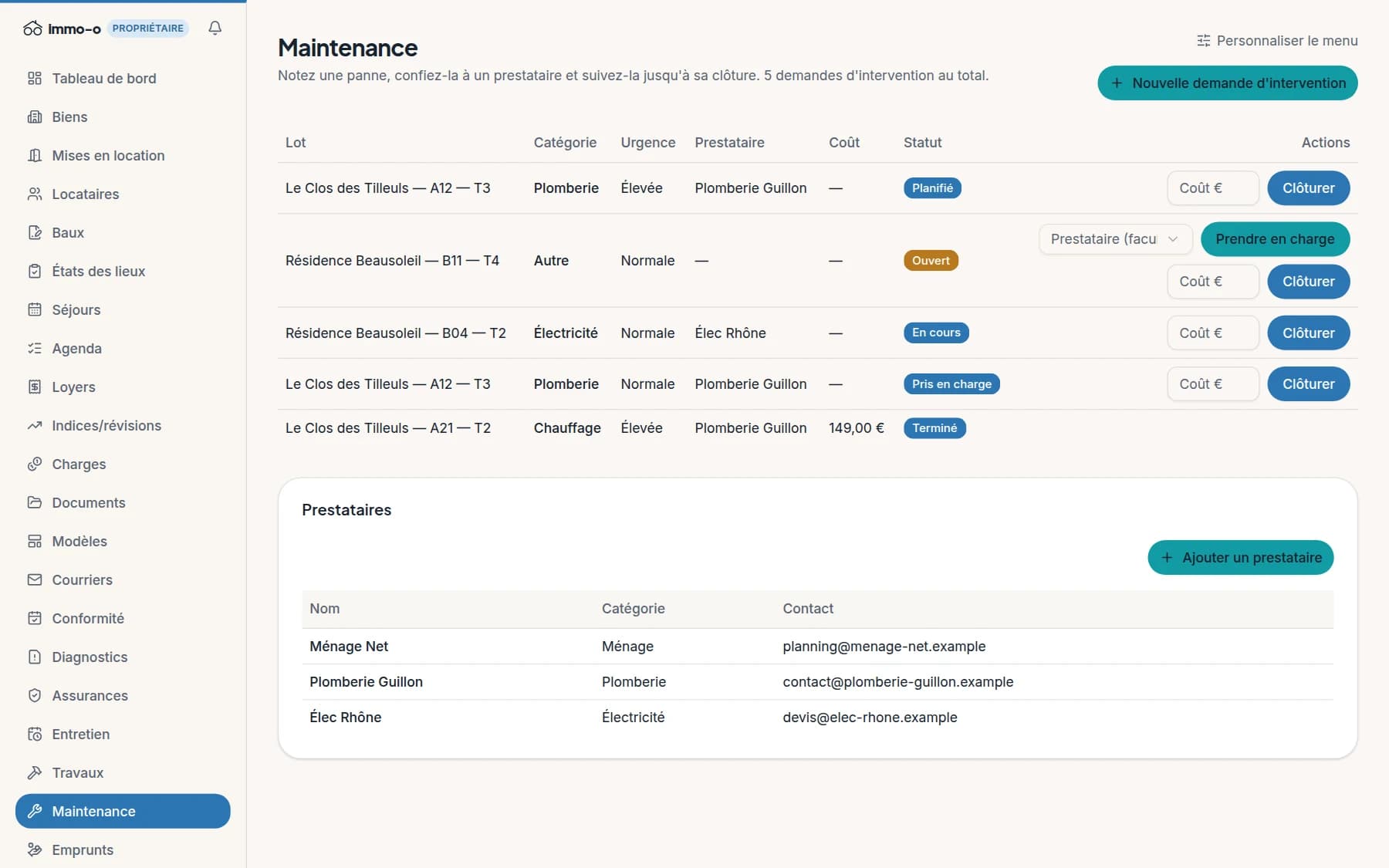Add a prestataire with Ajouter button

[1240, 557]
